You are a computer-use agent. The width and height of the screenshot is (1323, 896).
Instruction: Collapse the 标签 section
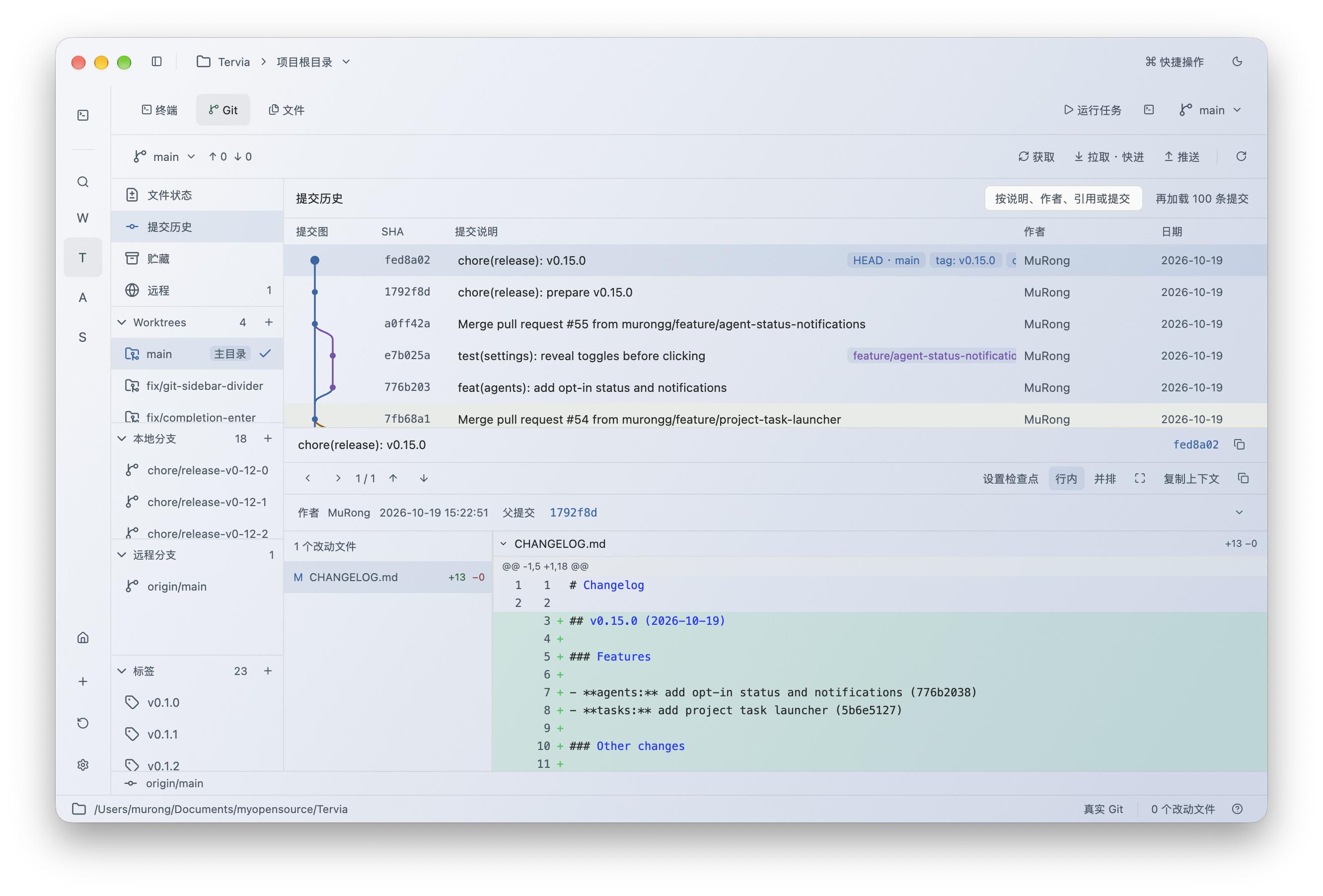coord(121,671)
